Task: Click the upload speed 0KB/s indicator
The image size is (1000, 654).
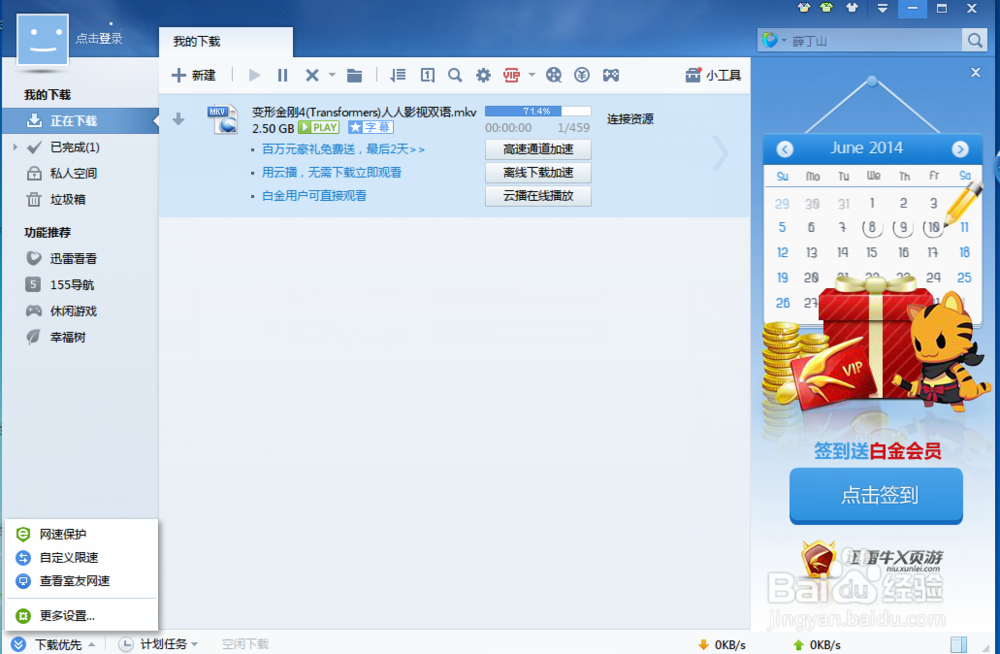Action: [x=817, y=645]
